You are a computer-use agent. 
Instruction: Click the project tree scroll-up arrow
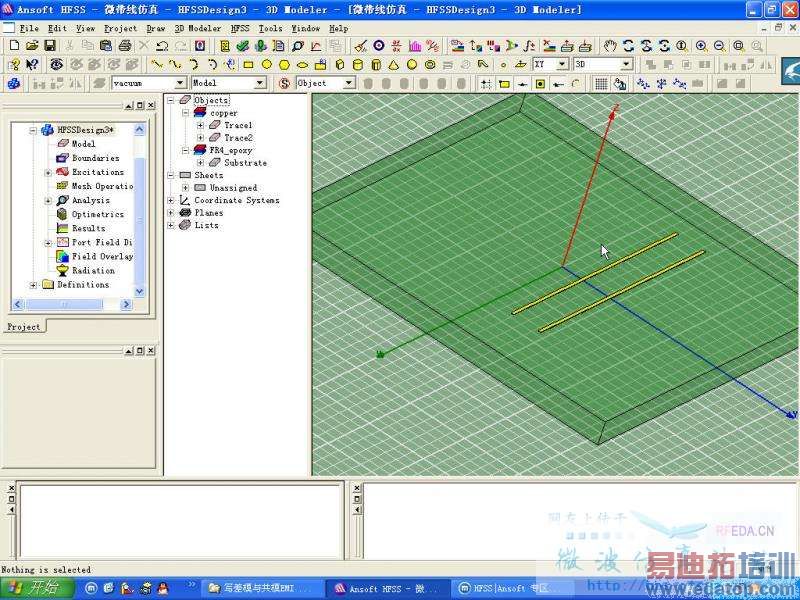(139, 130)
